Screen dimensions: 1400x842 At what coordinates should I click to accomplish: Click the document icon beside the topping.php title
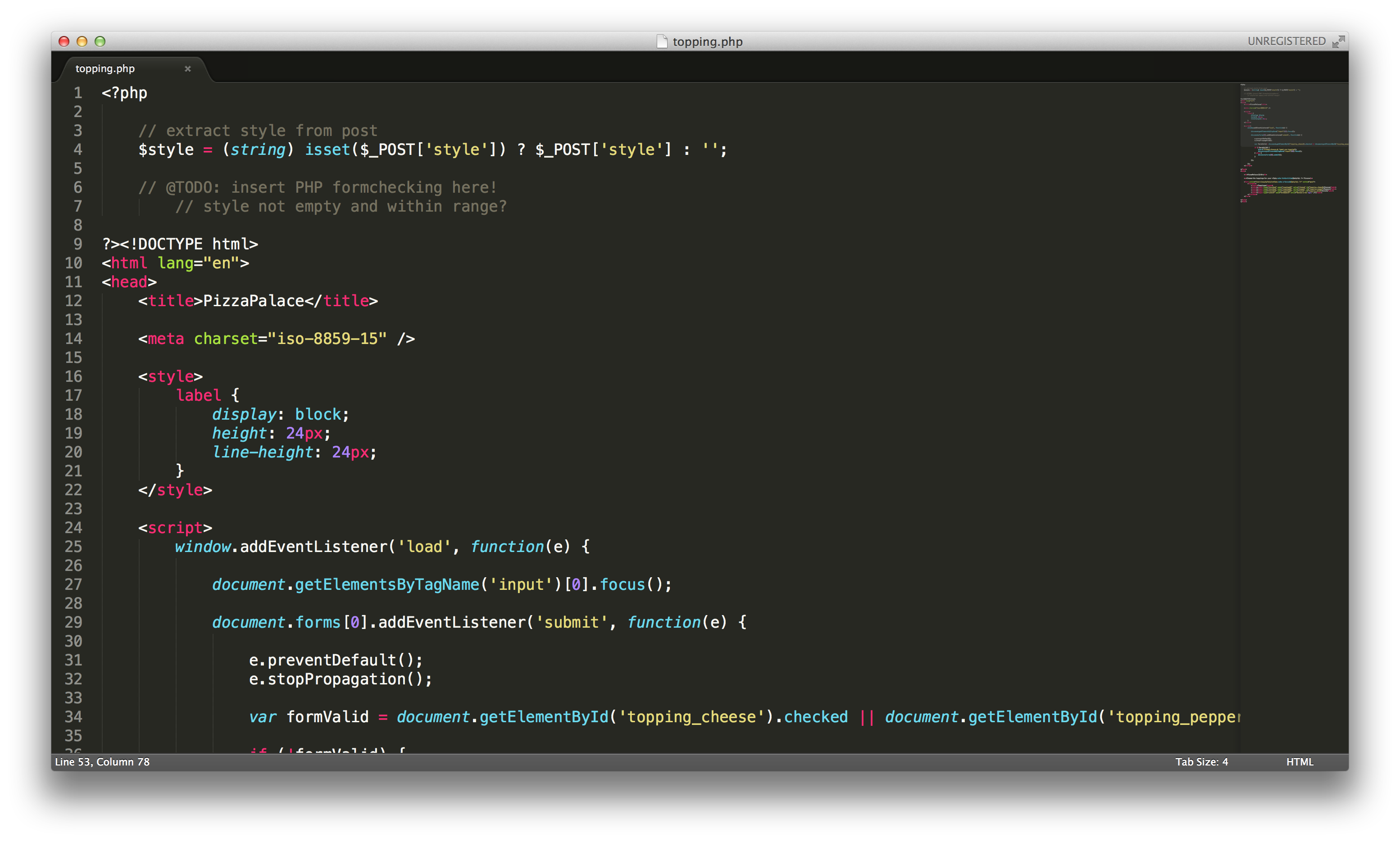pyautogui.click(x=662, y=41)
